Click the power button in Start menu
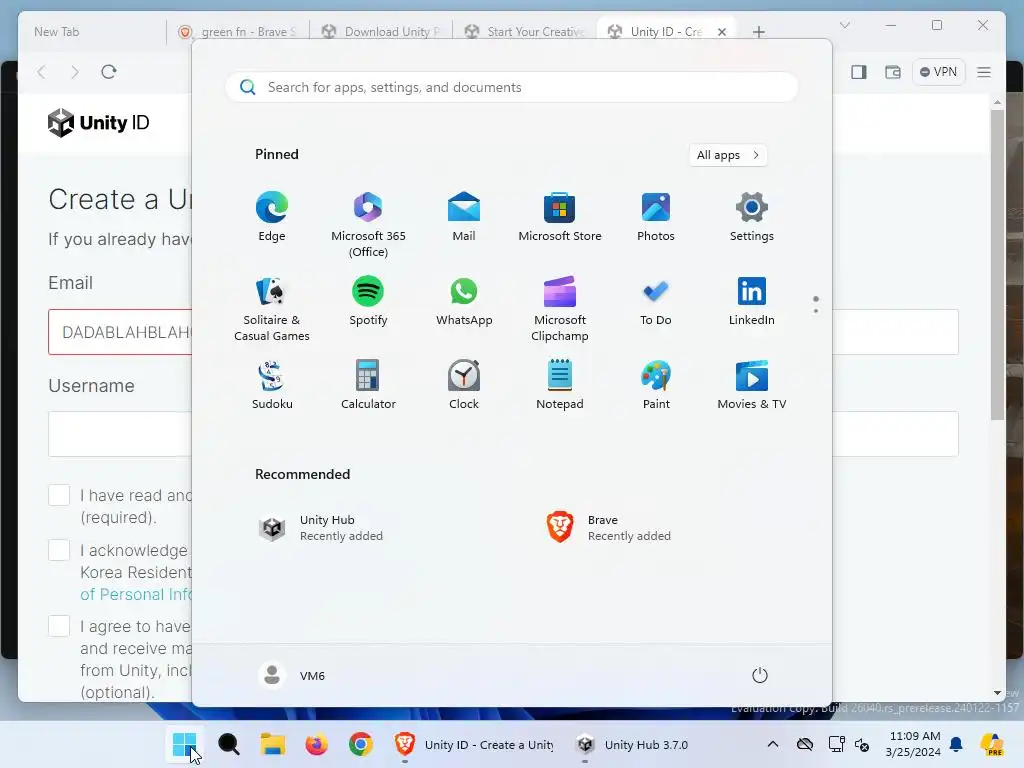Screen dimensions: 1024x768 (760, 675)
